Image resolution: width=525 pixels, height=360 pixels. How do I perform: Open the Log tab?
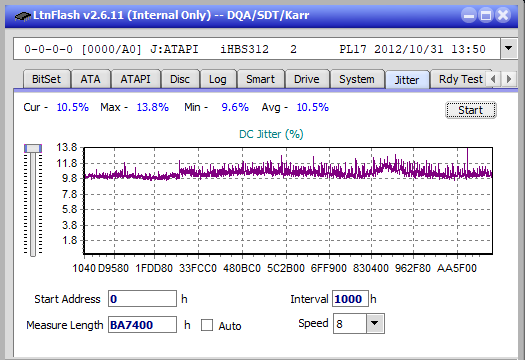pos(218,79)
